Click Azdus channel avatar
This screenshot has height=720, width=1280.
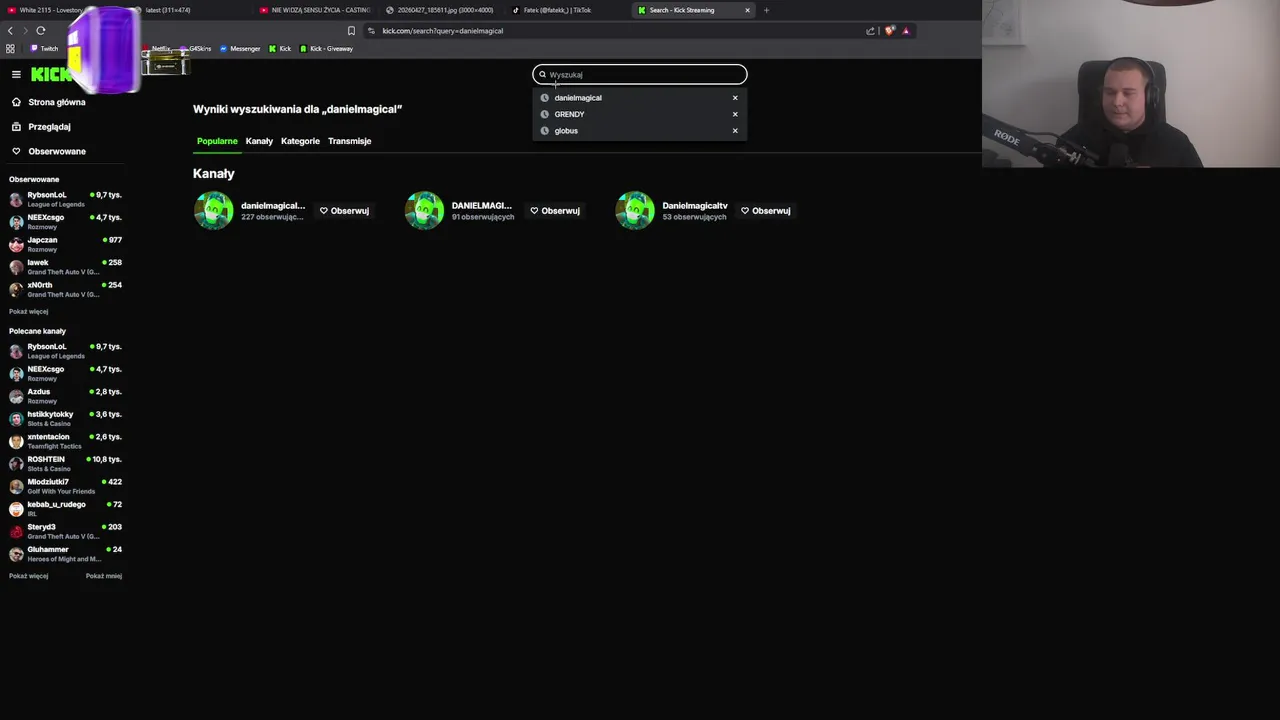click(x=16, y=396)
